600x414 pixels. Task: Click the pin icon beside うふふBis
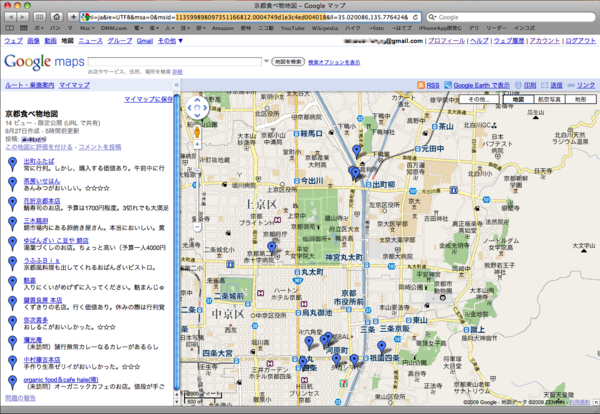pos(13,263)
